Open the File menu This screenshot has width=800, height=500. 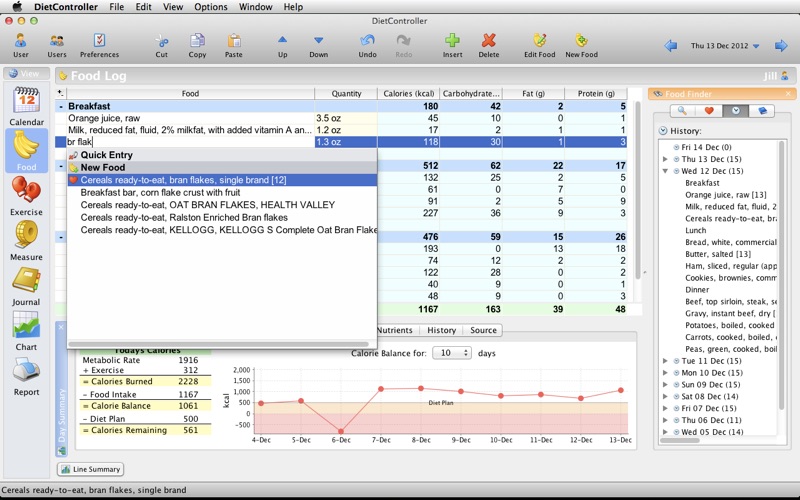[116, 7]
